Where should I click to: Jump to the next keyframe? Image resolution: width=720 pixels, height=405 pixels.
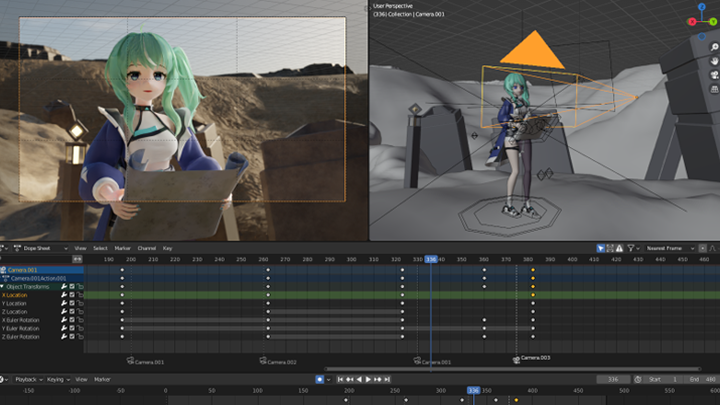[378, 379]
